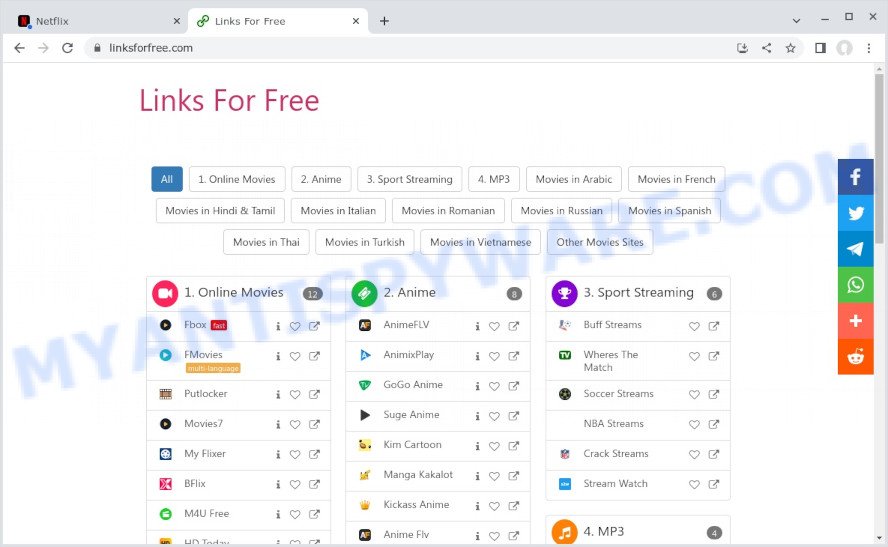The image size is (888, 547).
Task: Favorite Movies7 with heart icon
Action: (295, 425)
